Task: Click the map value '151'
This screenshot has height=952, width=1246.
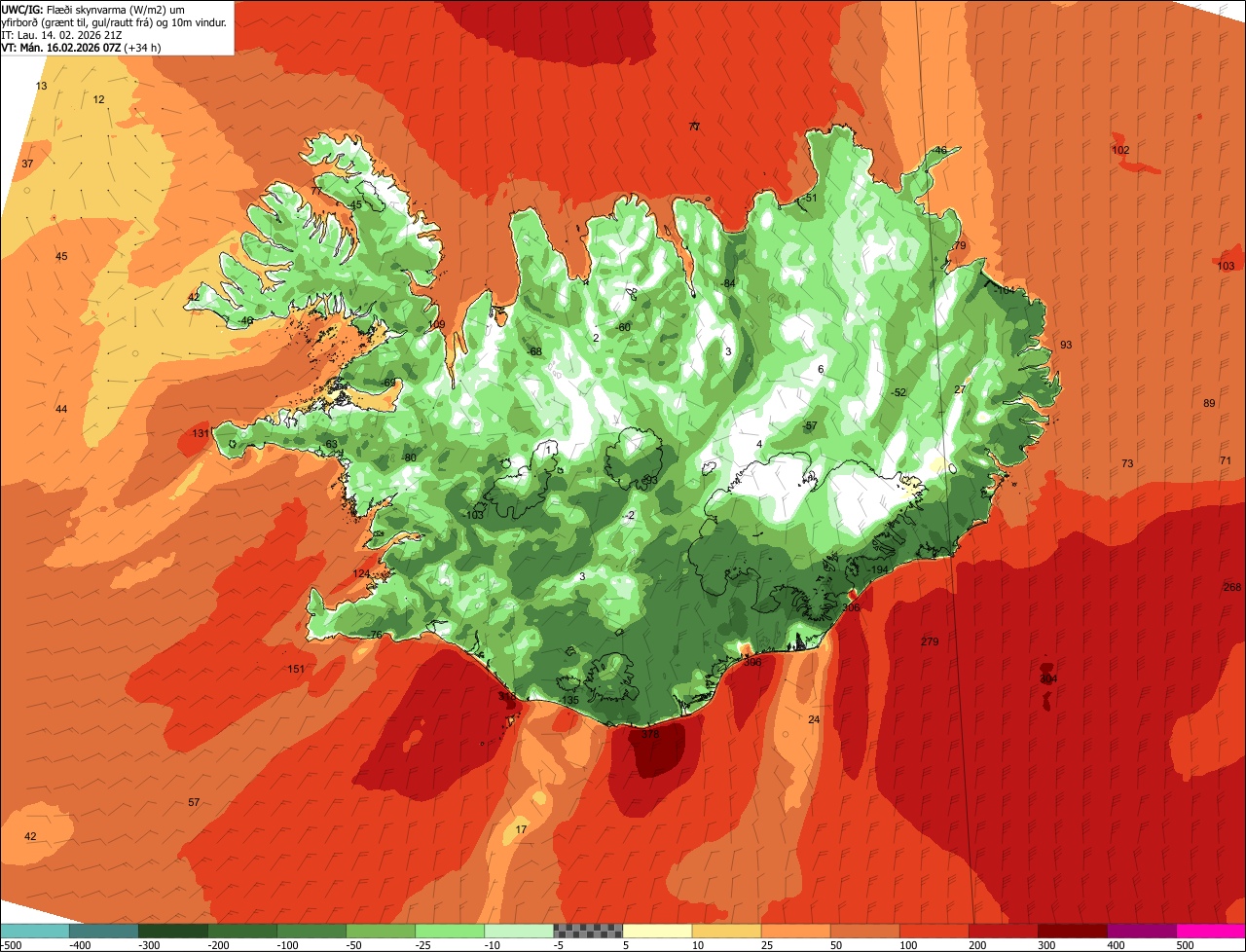Action: point(296,669)
